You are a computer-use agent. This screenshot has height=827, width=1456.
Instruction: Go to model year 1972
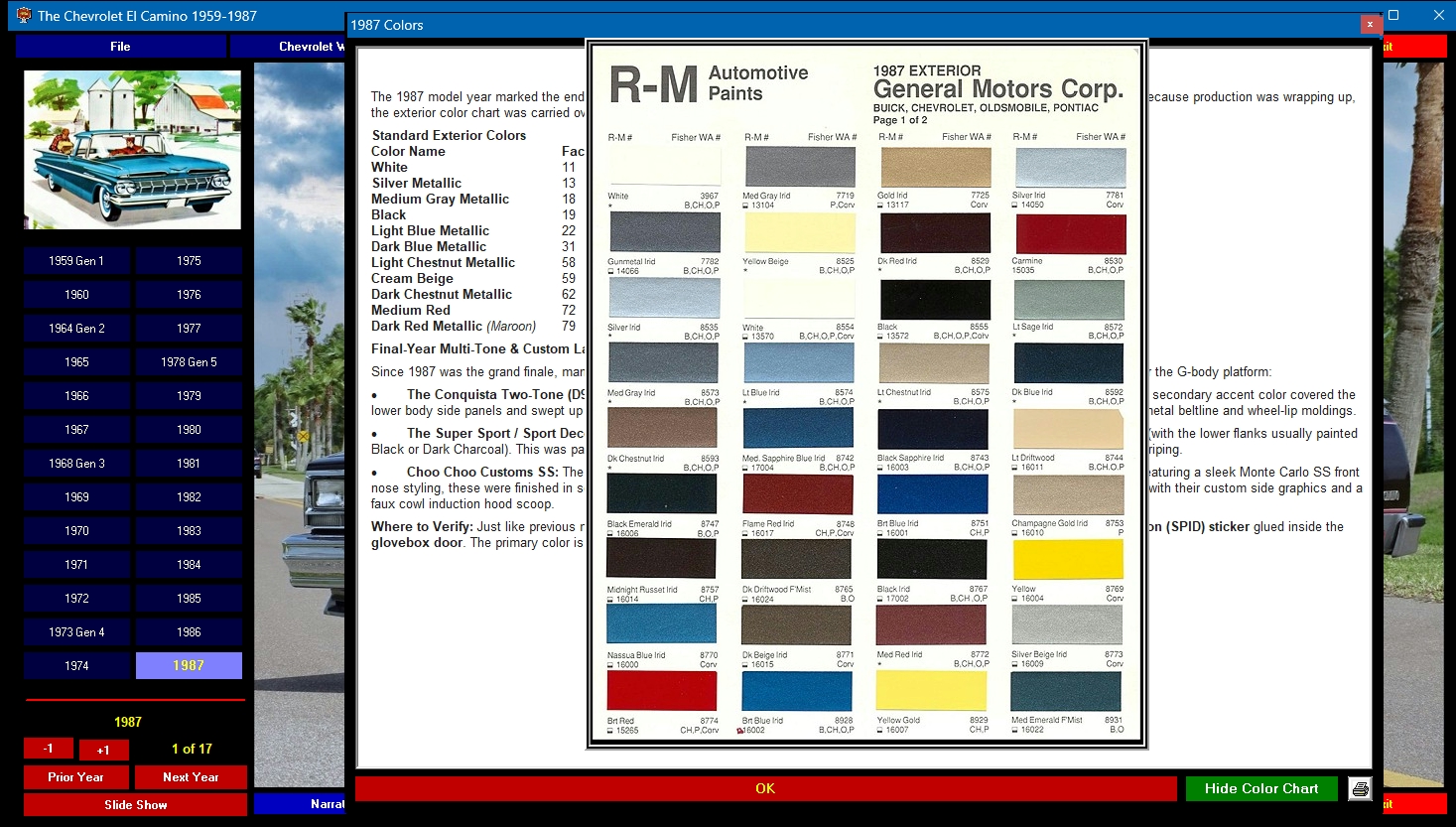click(x=76, y=599)
